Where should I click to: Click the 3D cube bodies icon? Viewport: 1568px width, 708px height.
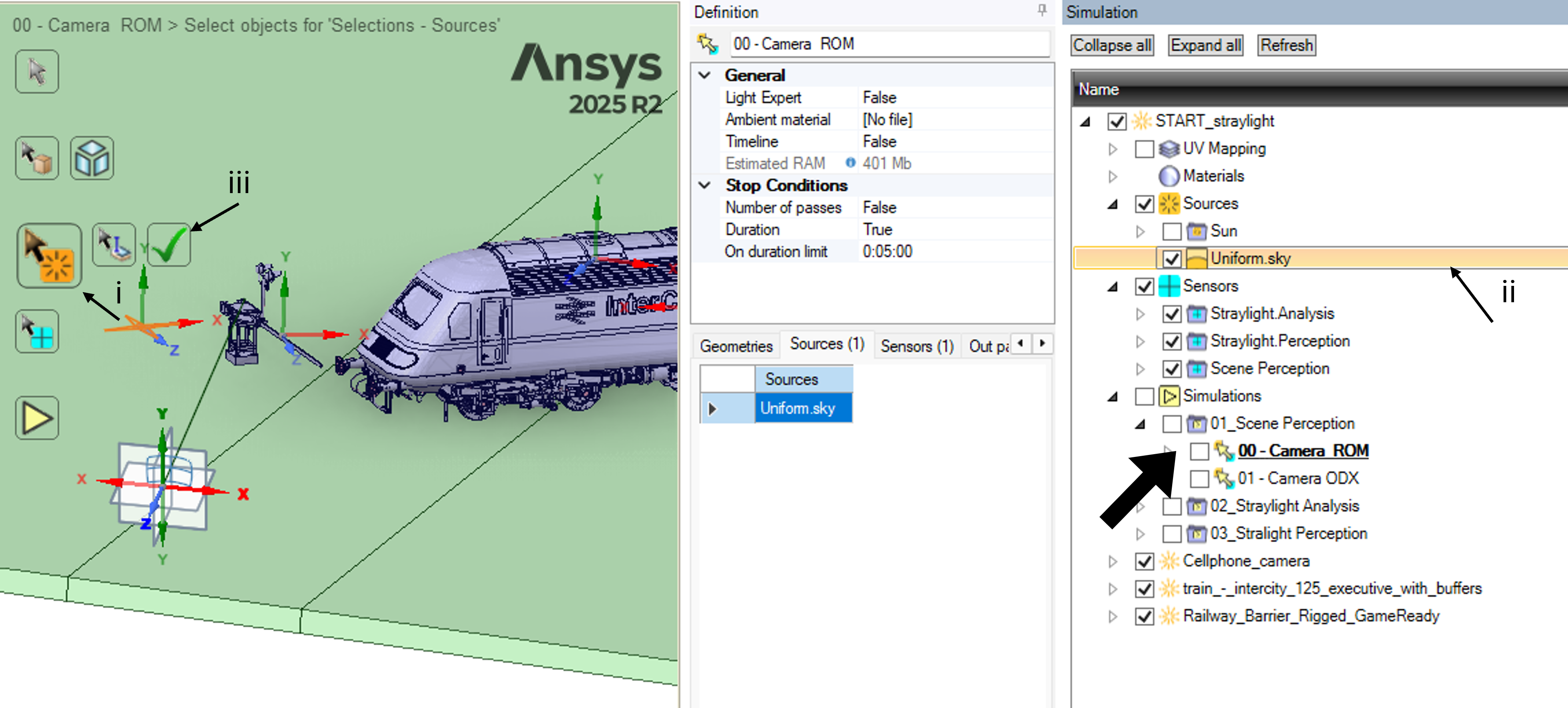[92, 158]
